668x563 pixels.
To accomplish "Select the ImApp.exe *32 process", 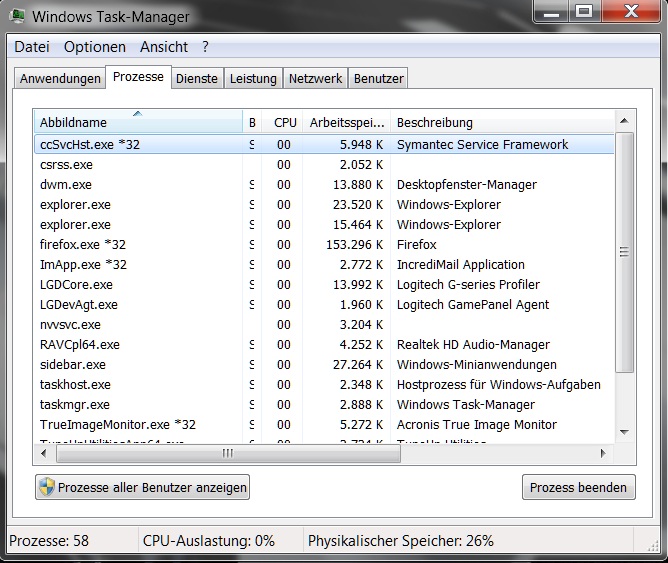I will [324, 264].
